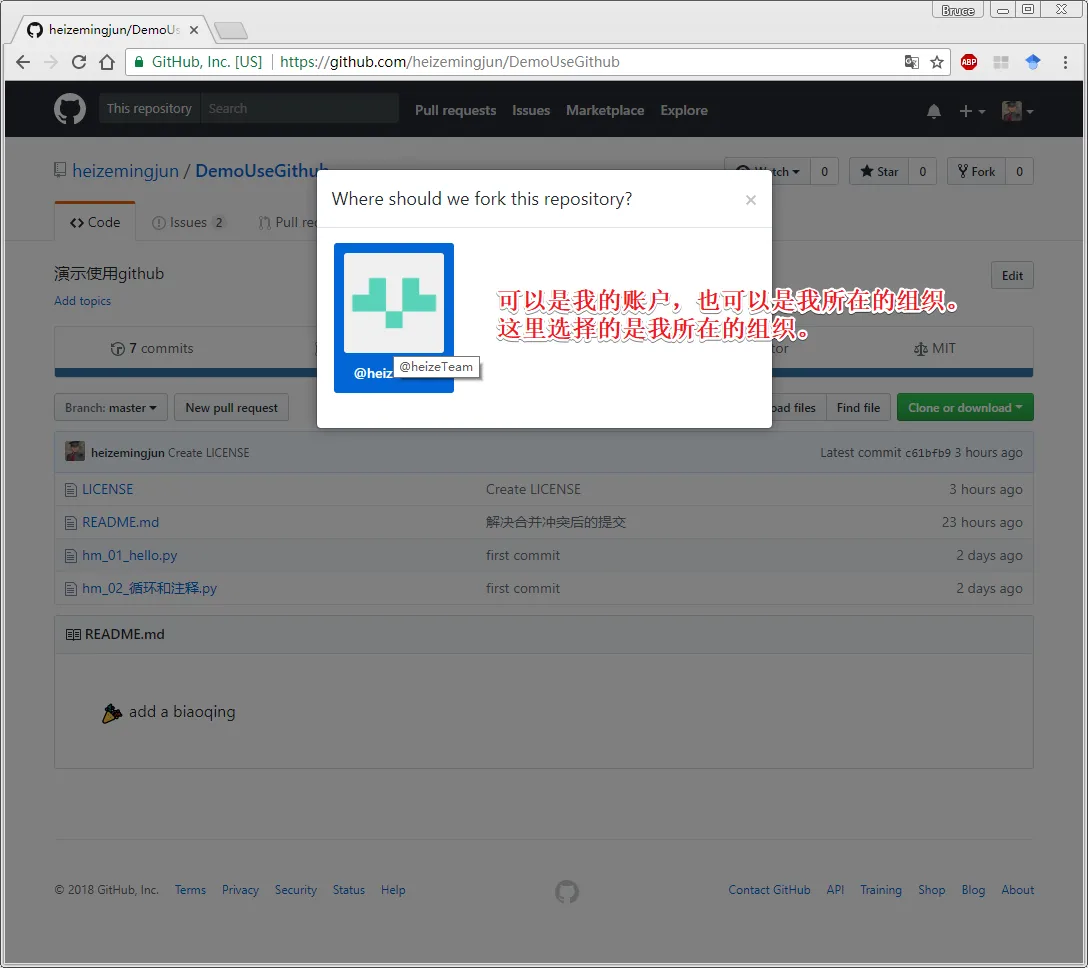Open the README.md file link

pos(121,522)
